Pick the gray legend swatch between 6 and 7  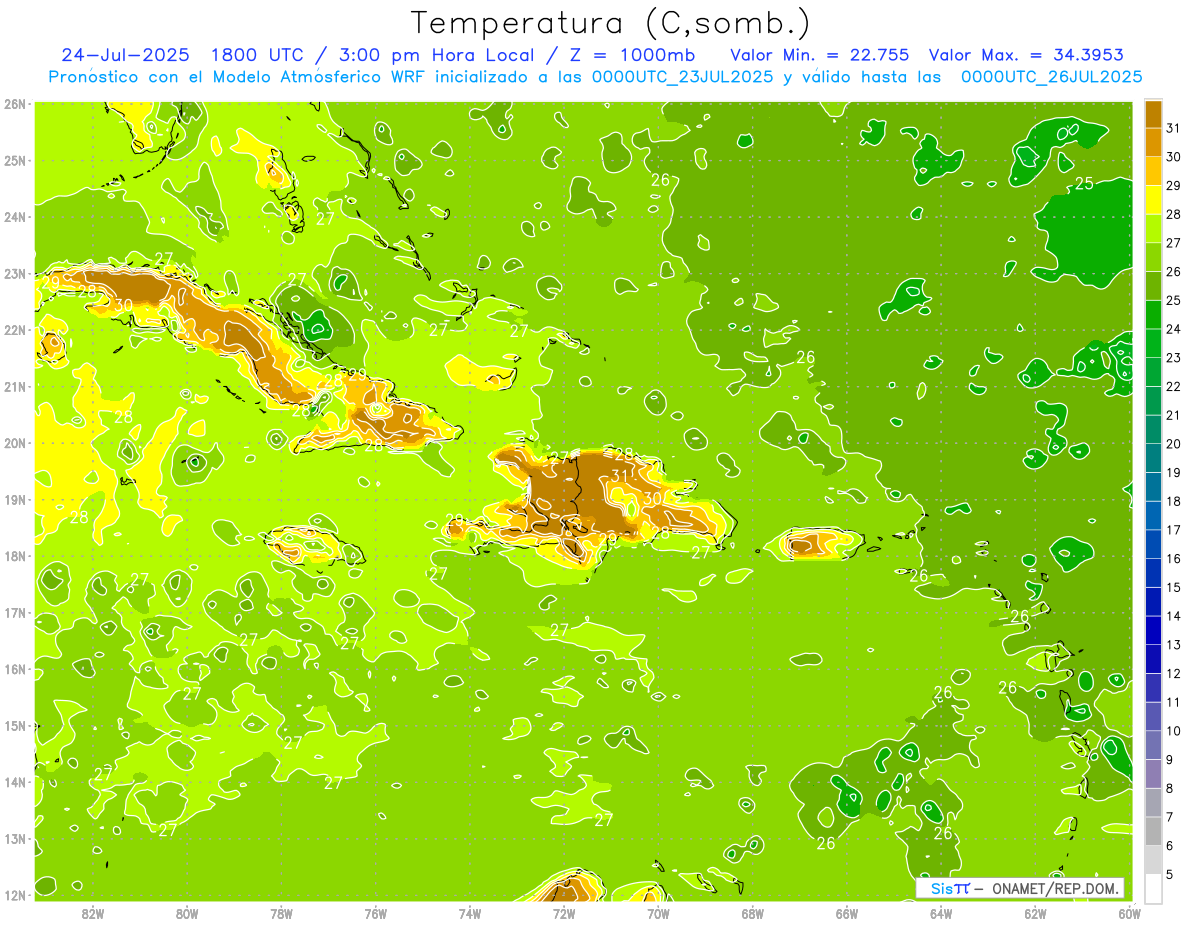pos(1153,831)
